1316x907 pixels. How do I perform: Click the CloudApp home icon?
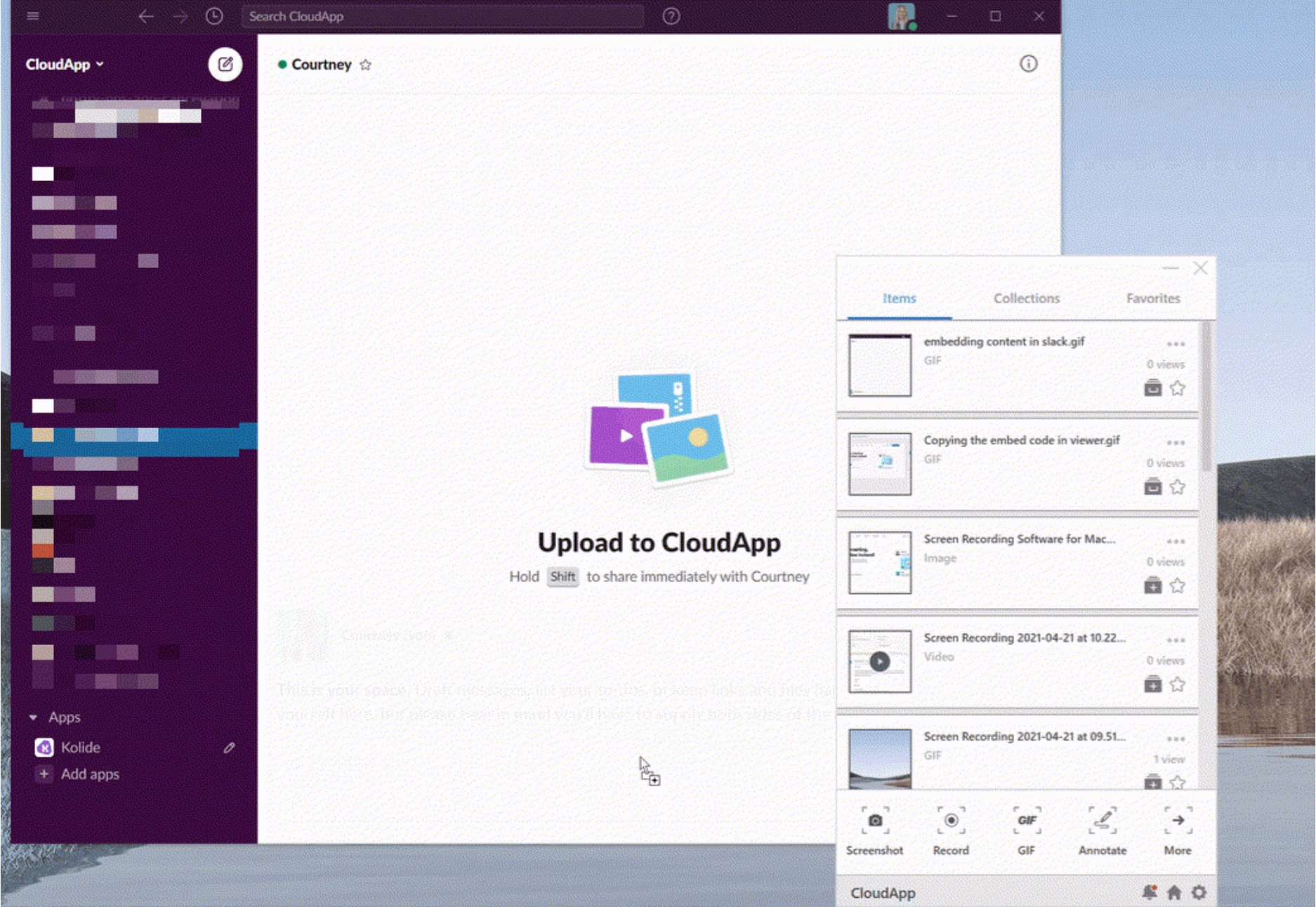[1174, 892]
